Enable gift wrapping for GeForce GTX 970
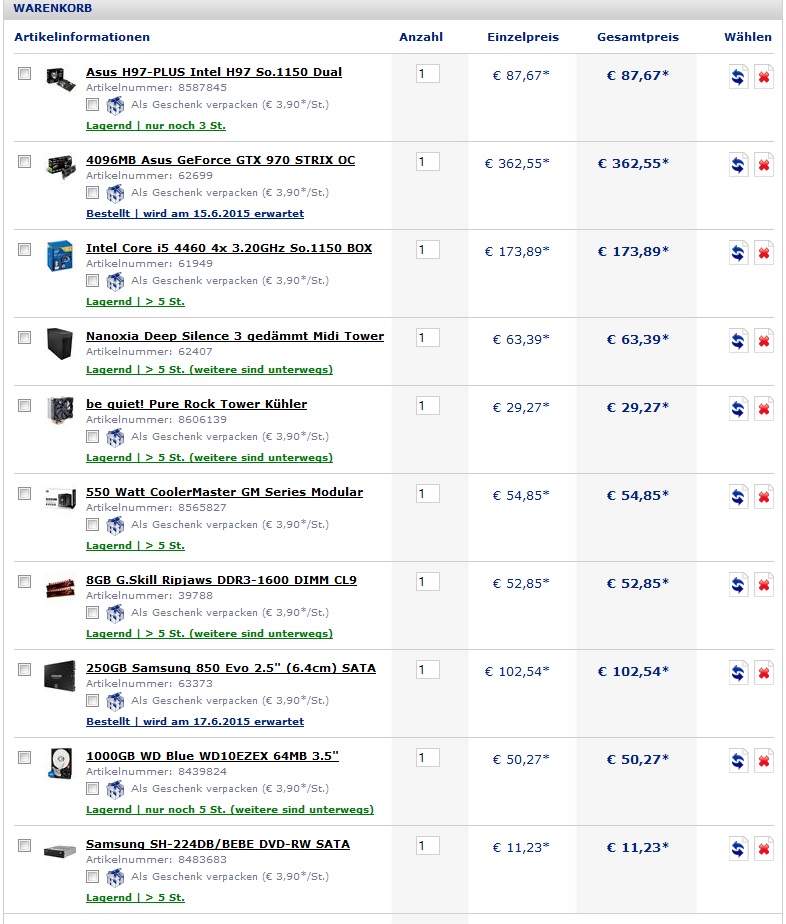The image size is (786, 924). pyautogui.click(x=93, y=192)
